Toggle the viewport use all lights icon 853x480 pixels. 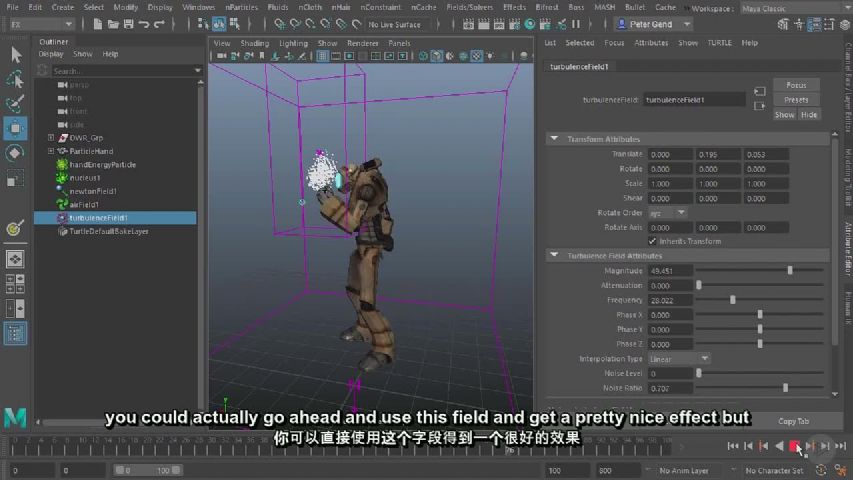[490, 56]
